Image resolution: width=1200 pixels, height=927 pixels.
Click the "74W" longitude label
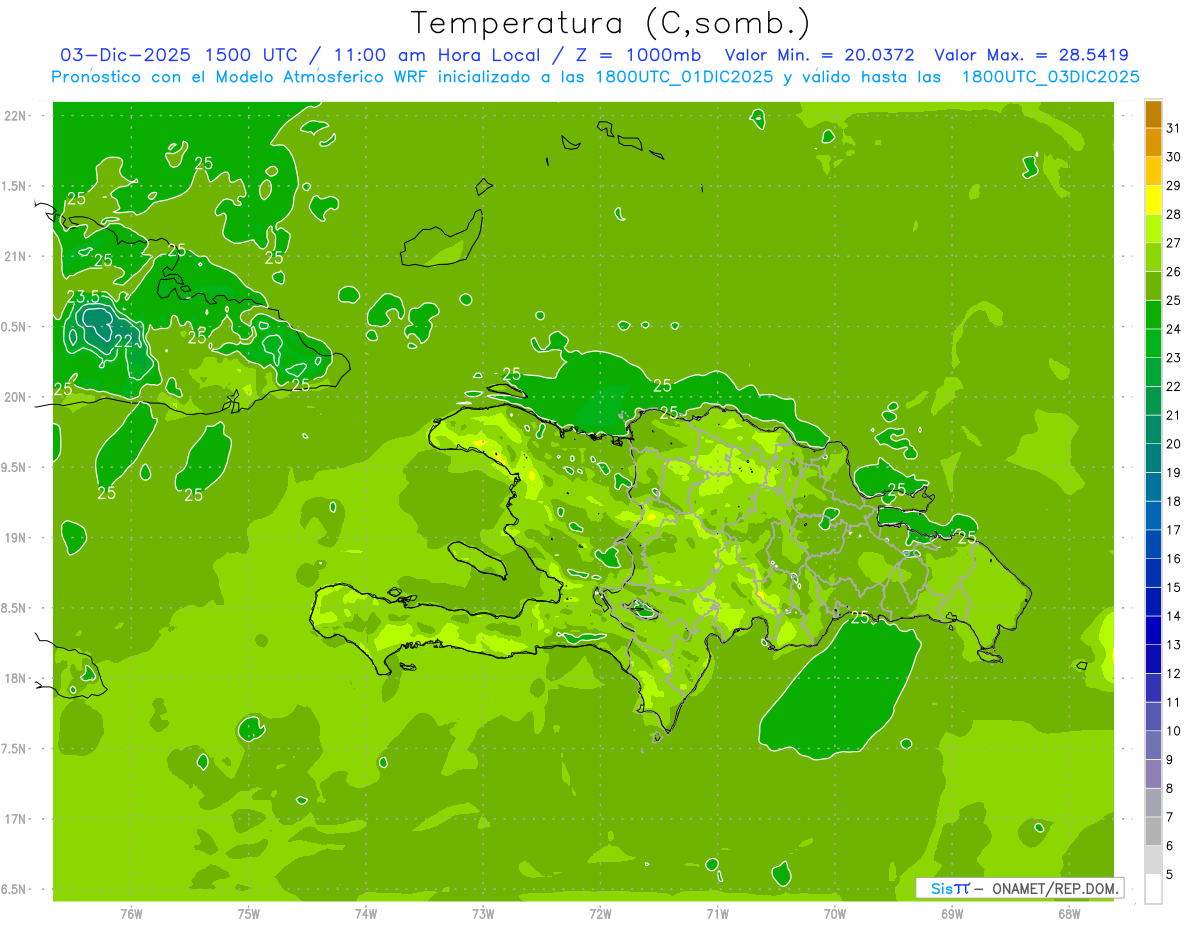[366, 913]
